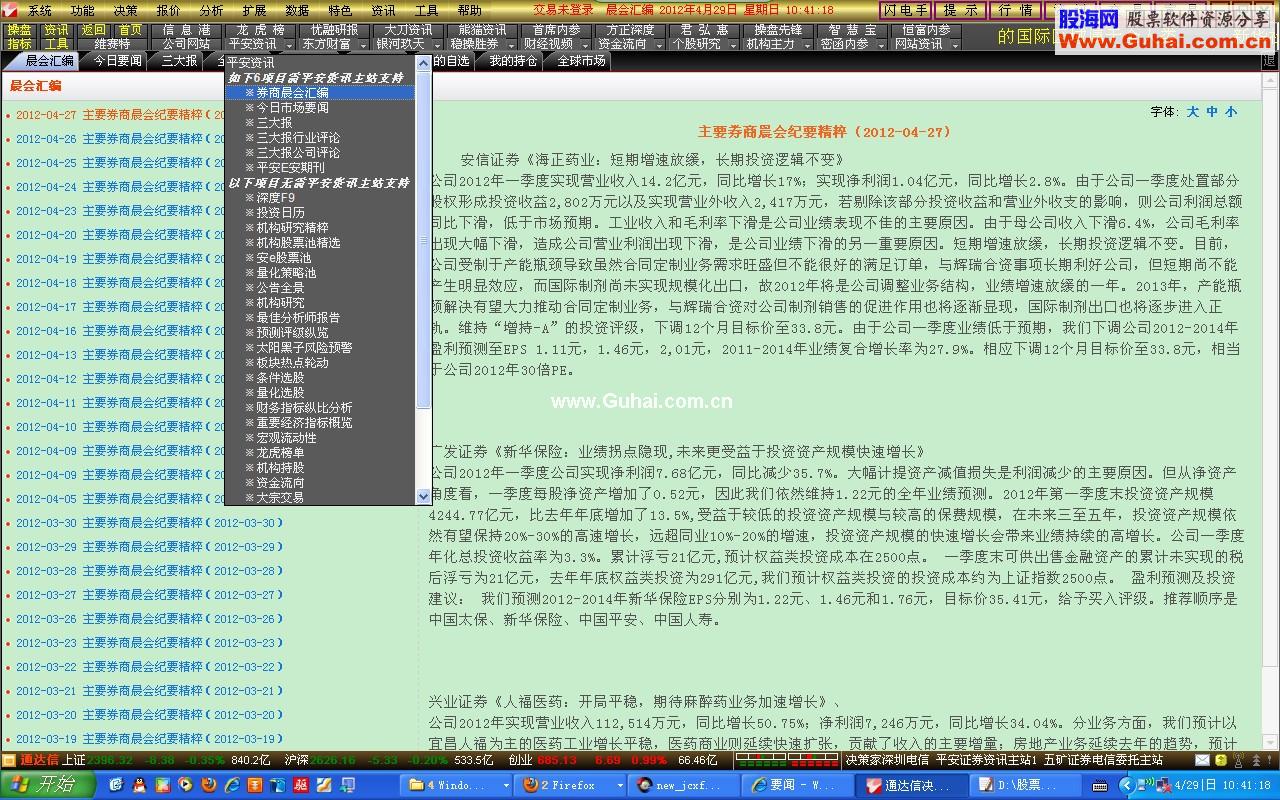Click 首页 toolbar button
The image size is (1280, 800).
130,30
